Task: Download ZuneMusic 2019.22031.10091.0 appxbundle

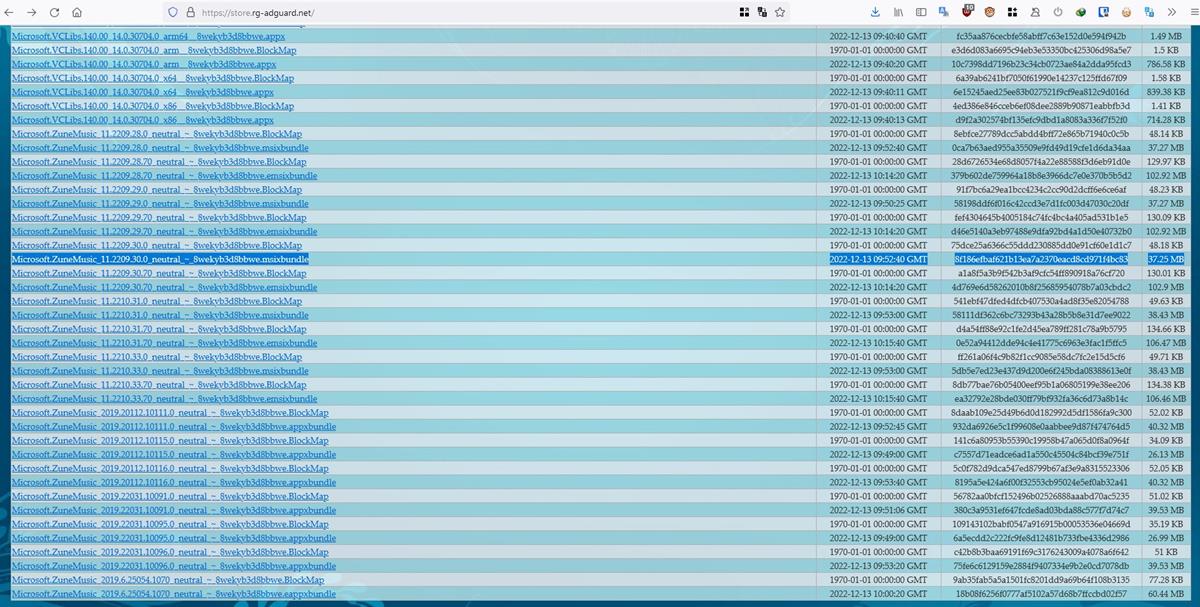Action: tap(174, 511)
